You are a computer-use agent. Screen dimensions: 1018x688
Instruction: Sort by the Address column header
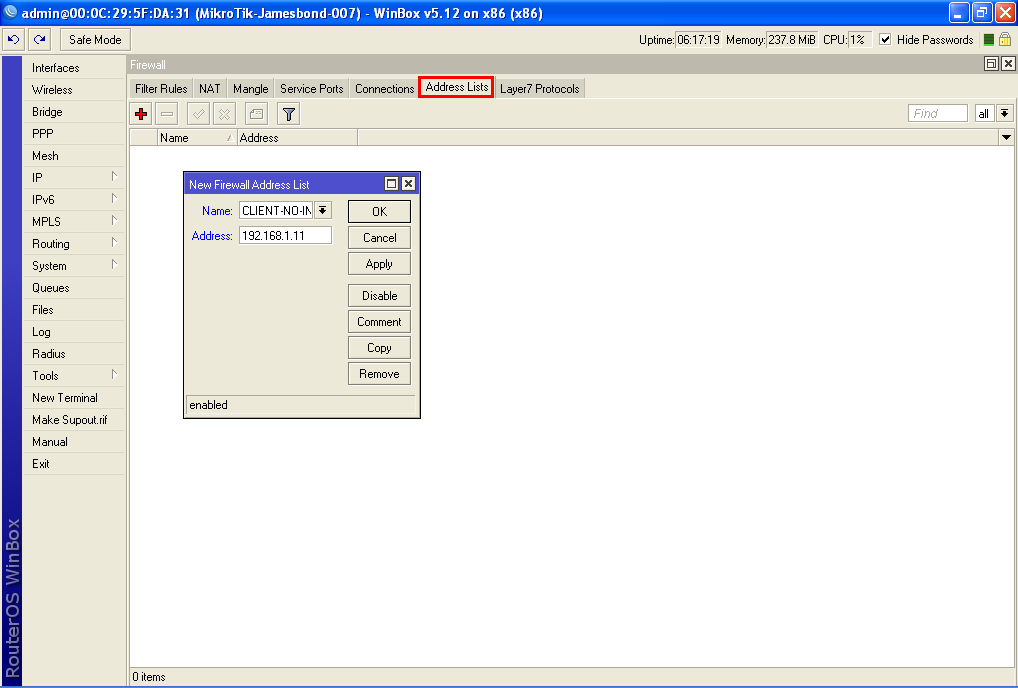297,138
